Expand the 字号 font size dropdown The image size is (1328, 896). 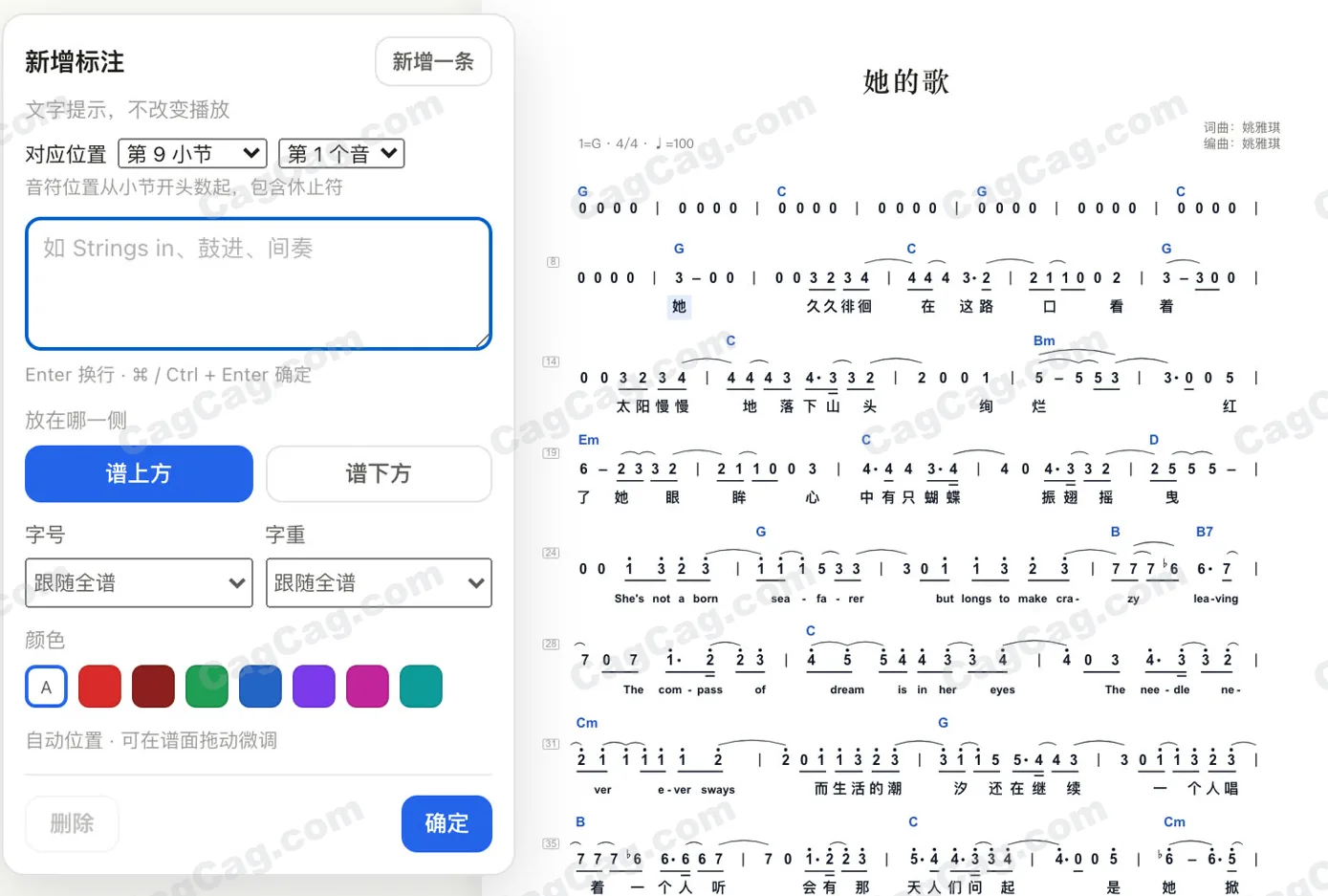tap(139, 582)
